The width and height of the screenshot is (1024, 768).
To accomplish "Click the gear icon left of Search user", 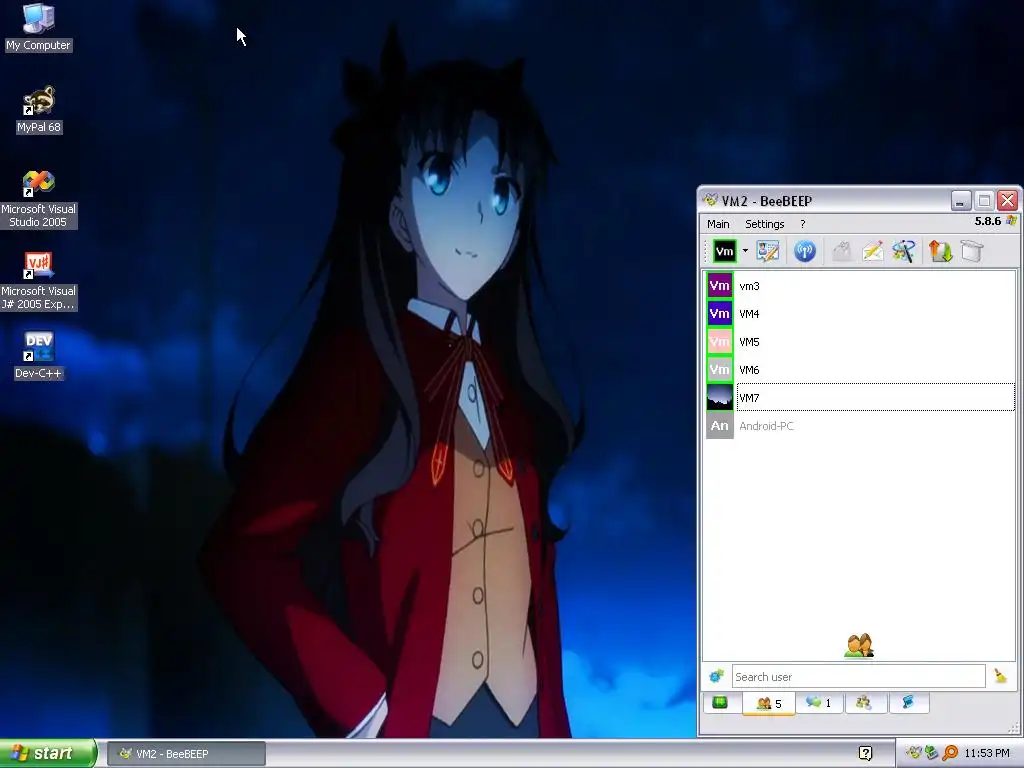I will (x=716, y=676).
